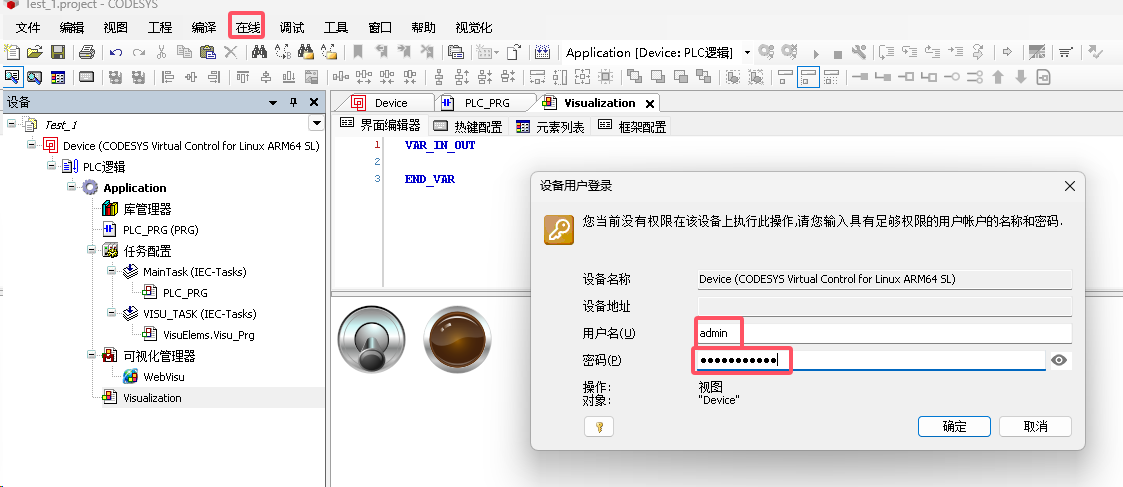Viewport: 1123px width, 487px height.
Task: Open the 框架配置 tab
Action: coord(632,127)
